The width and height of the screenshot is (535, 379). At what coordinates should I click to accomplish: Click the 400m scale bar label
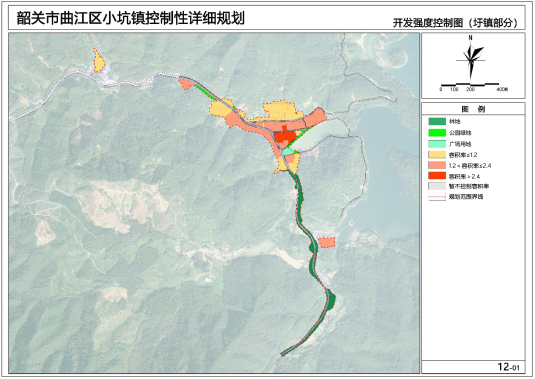click(502, 89)
